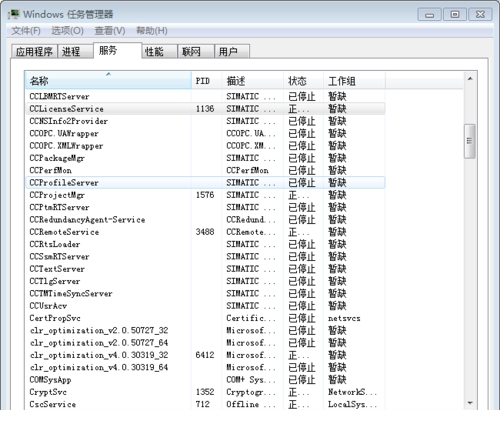Open the 帮助(H) menu
Screen dimensions: 500x426
click(x=152, y=31)
